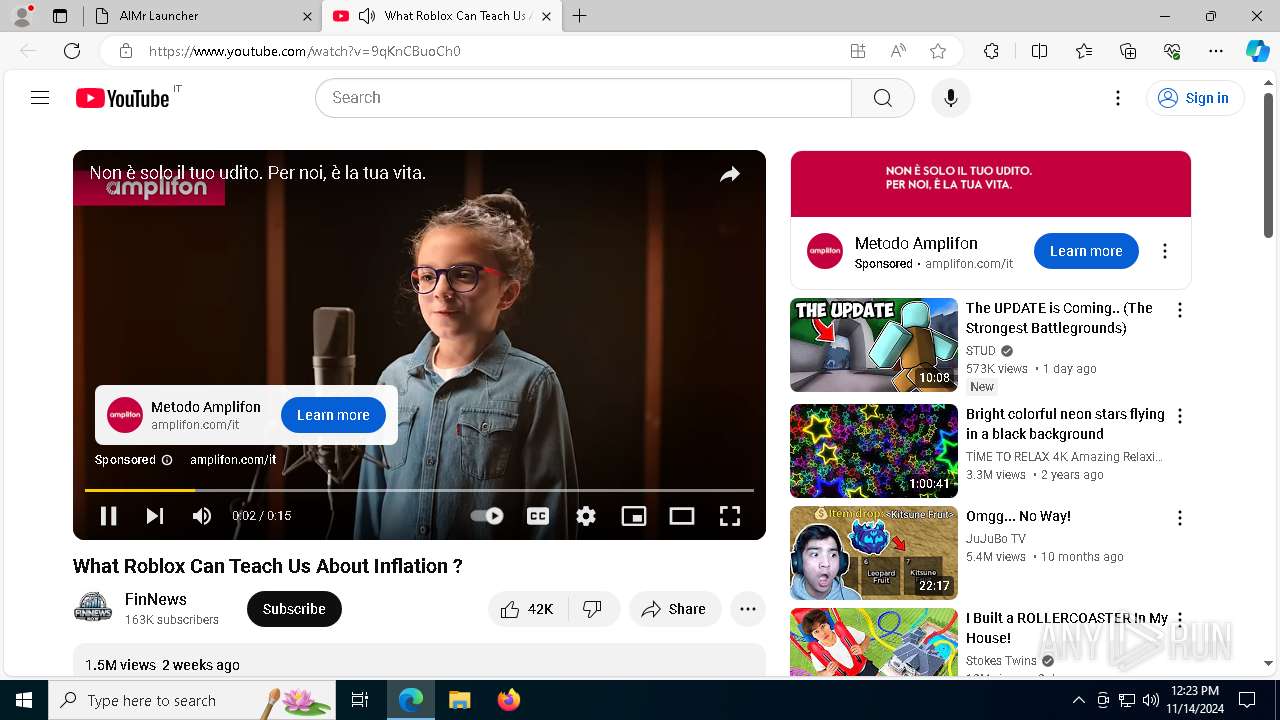This screenshot has height=720, width=1280.
Task: Open Copilot sidebar icon
Action: (x=1257, y=51)
